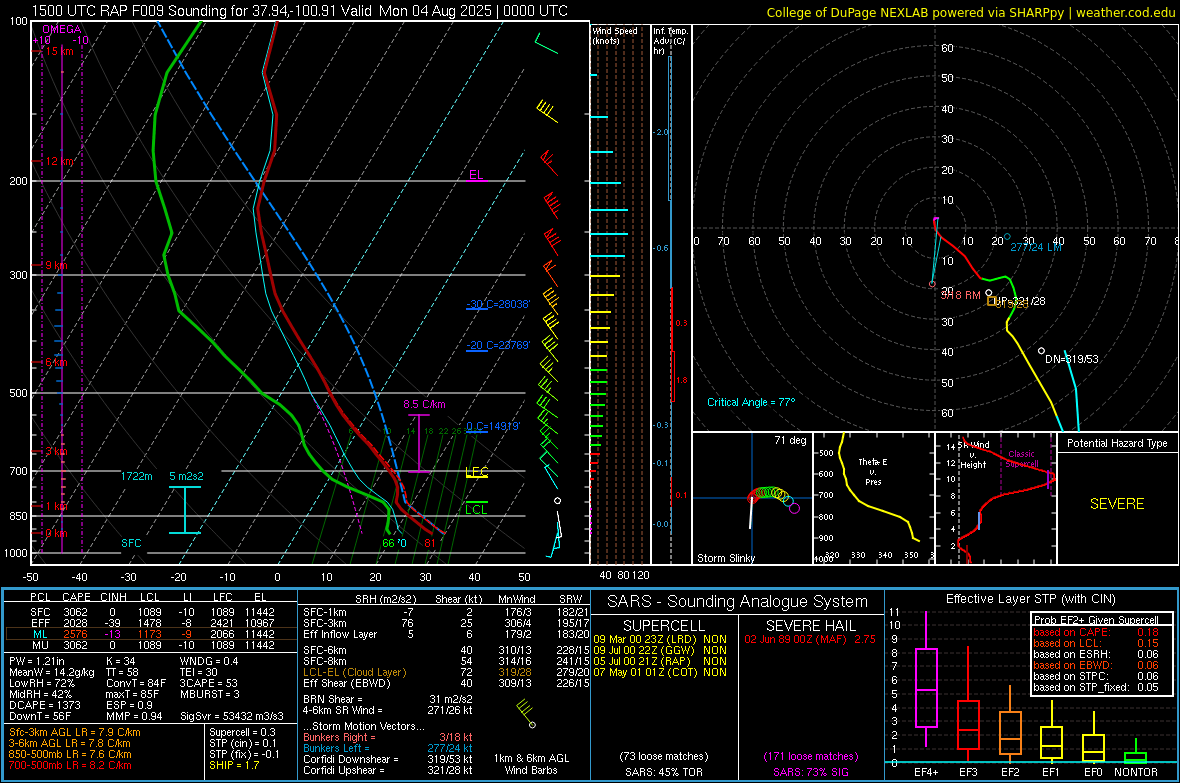Select the 02 Jun 89 00Z (MAF) hail analogue

click(x=810, y=639)
